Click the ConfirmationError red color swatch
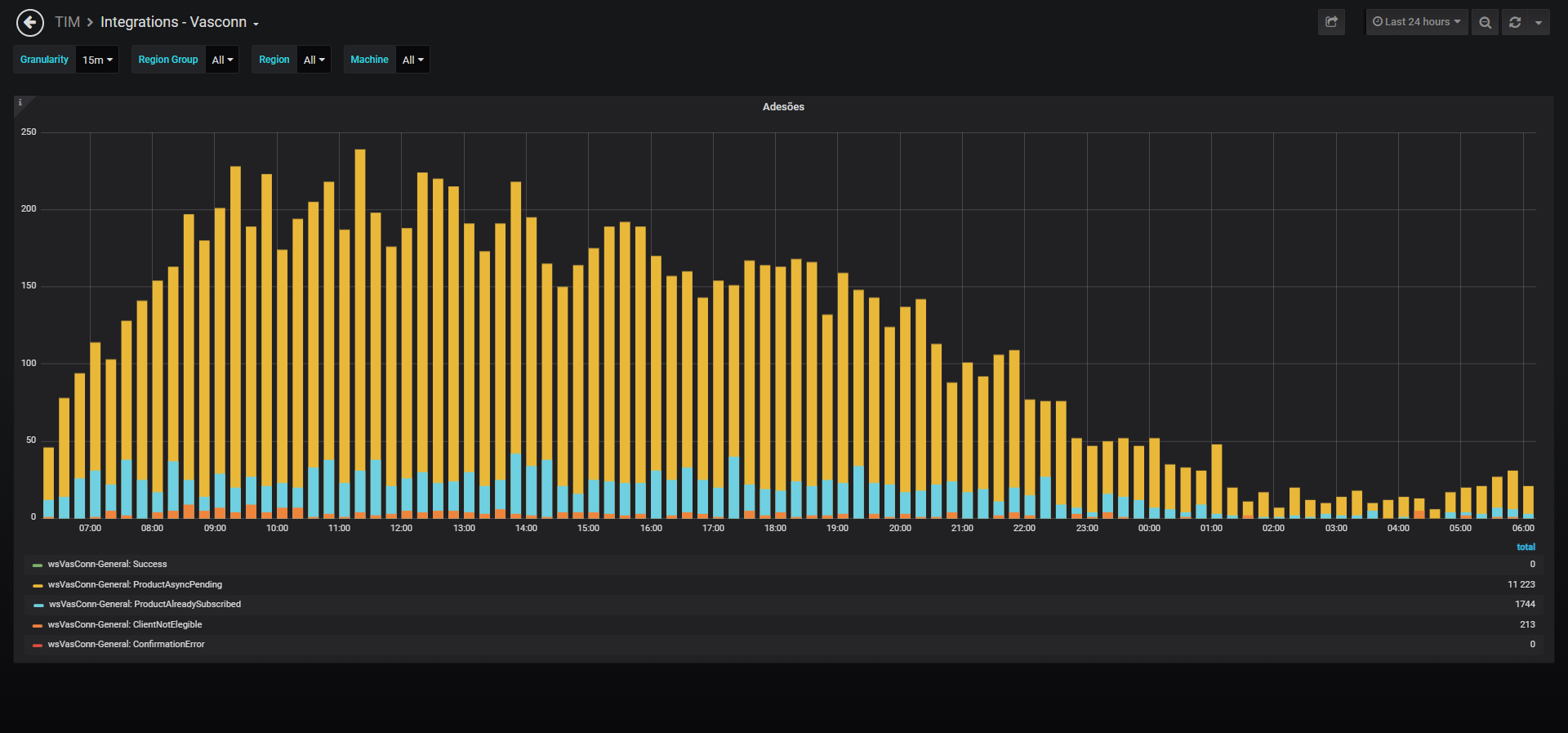 tap(38, 646)
